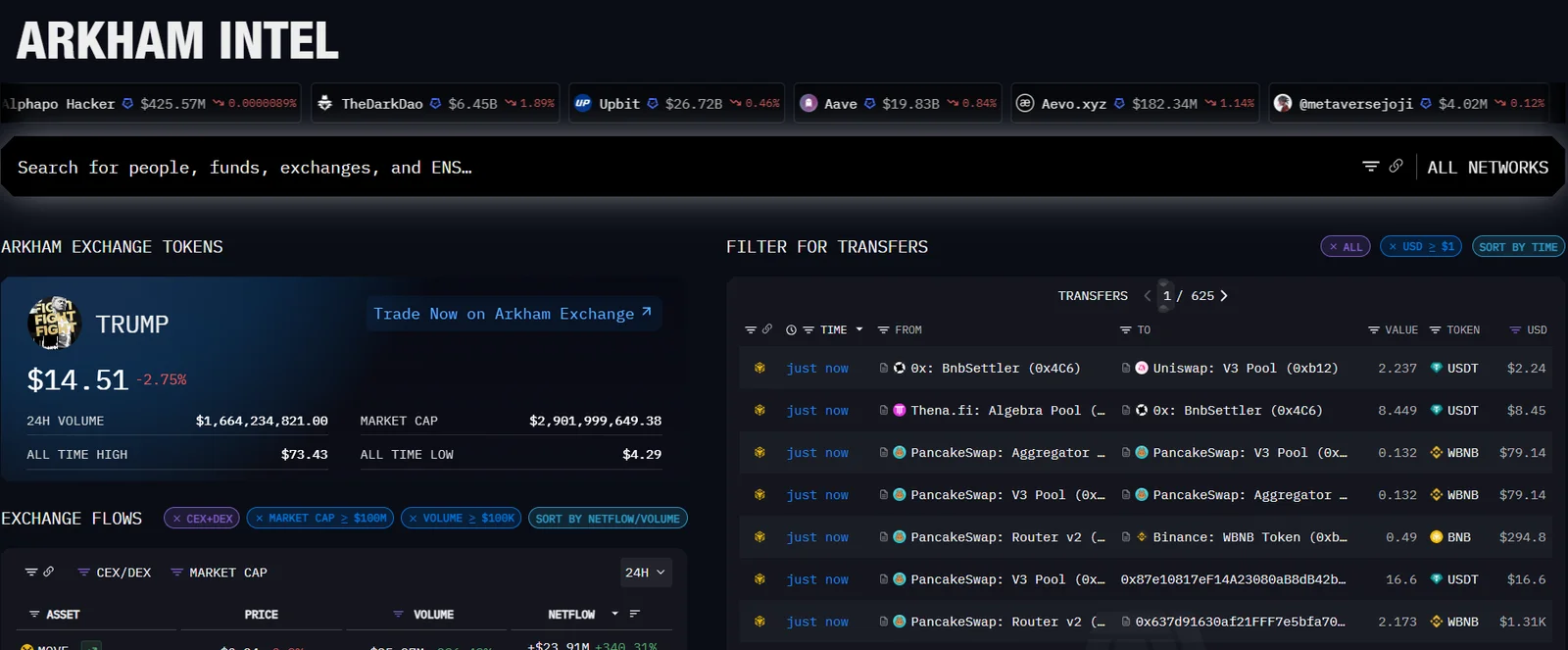Click the Uniswap logo in the first transfer row
Viewport: 1568px width, 650px height.
pyautogui.click(x=1142, y=368)
